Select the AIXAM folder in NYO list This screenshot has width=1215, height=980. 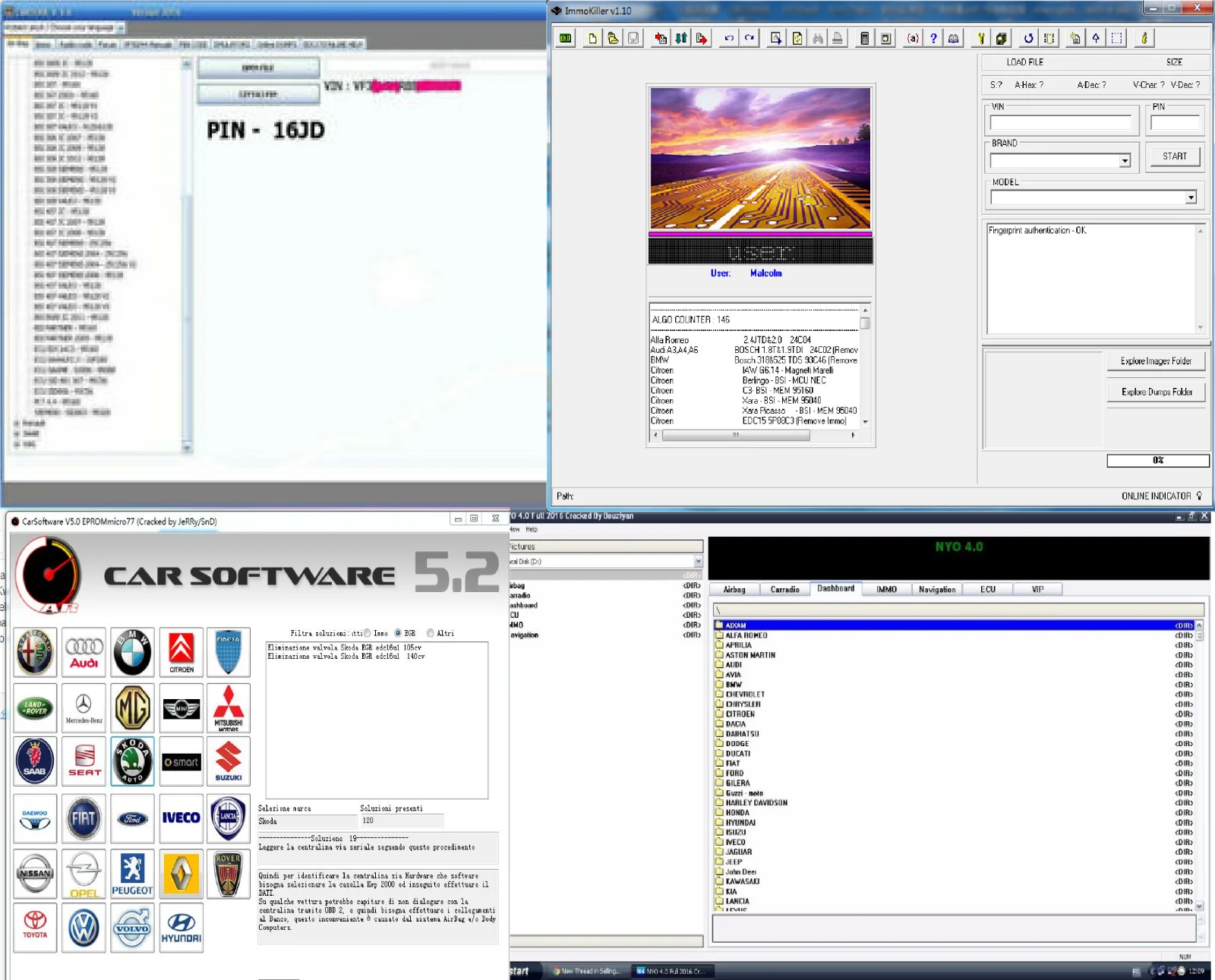click(x=954, y=625)
